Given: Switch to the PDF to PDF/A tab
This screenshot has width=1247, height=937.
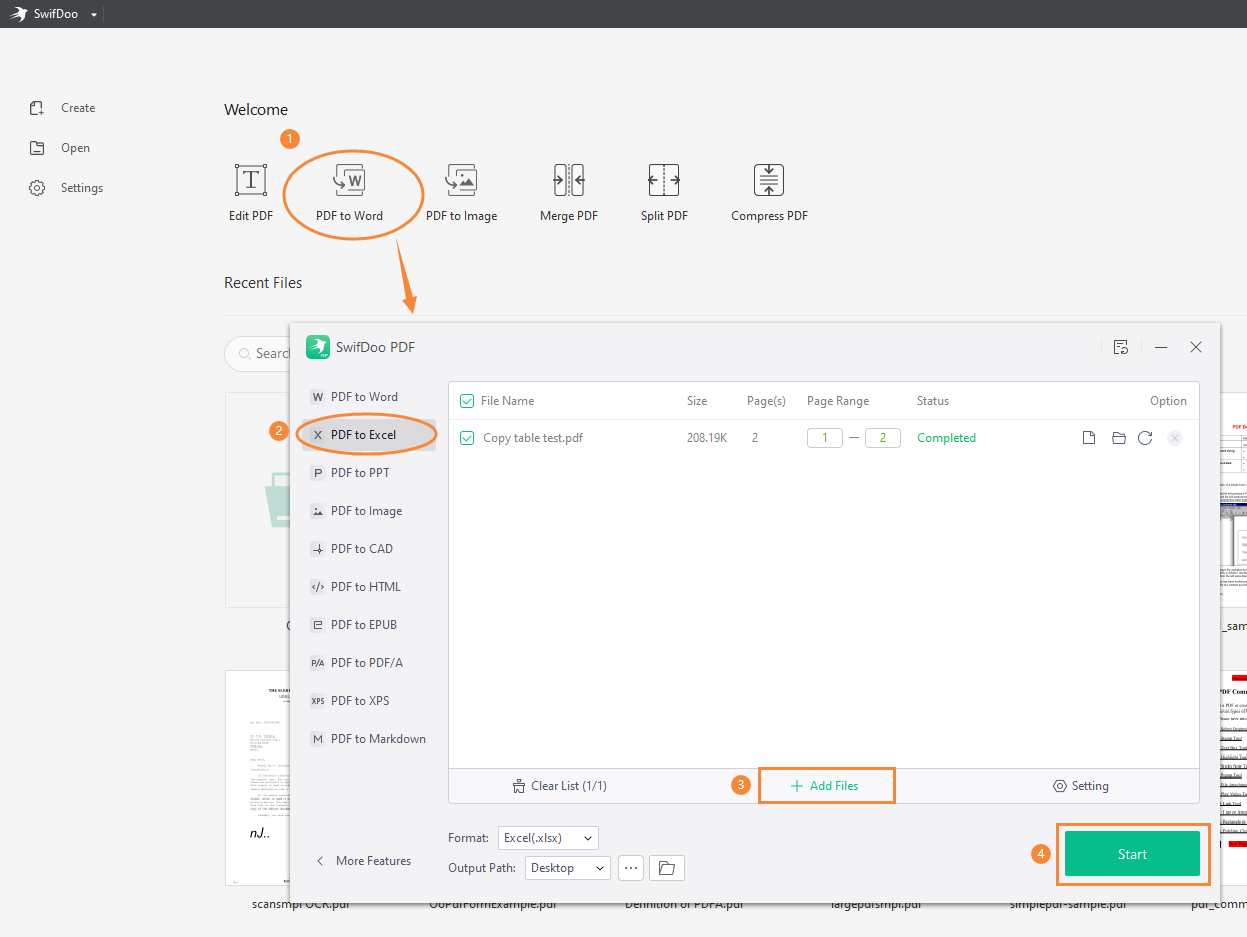Looking at the screenshot, I should tap(368, 663).
